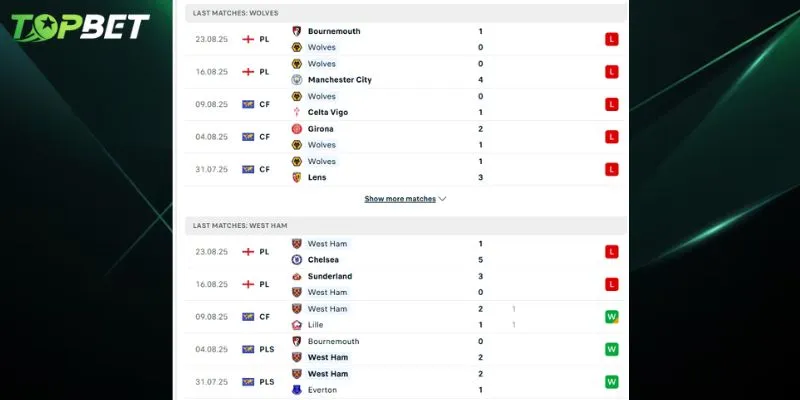Click the 31.08.25 West Ham vs Everton row
Screen dimensions: 800x400
pyautogui.click(x=400, y=382)
